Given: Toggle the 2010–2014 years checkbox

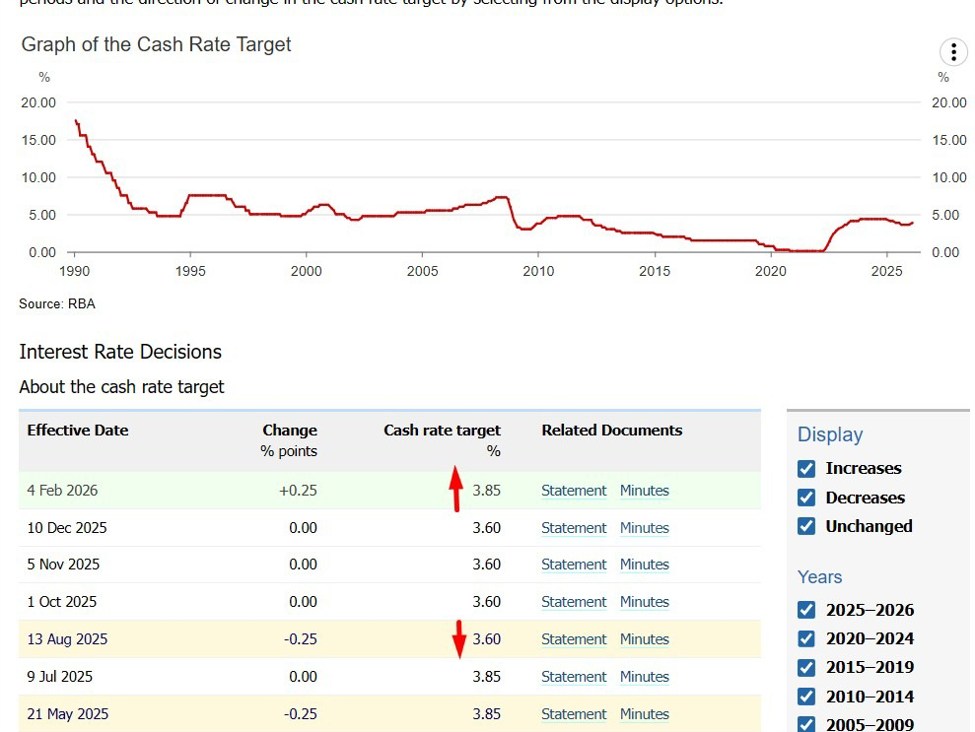Looking at the screenshot, I should click(807, 697).
